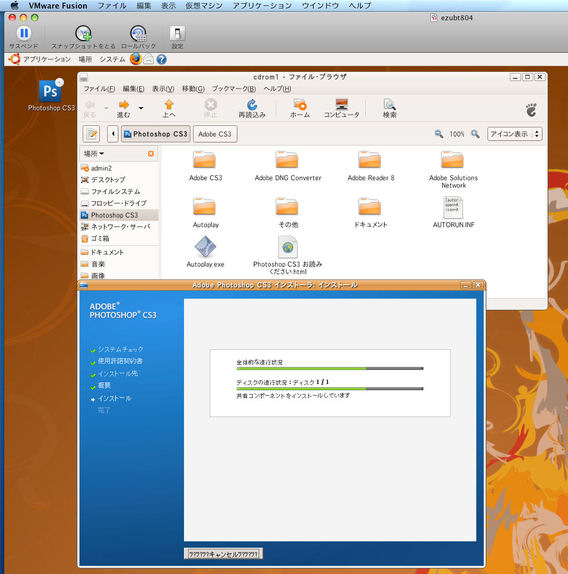
Task: Click the 100% zoom level text
Action: (457, 134)
